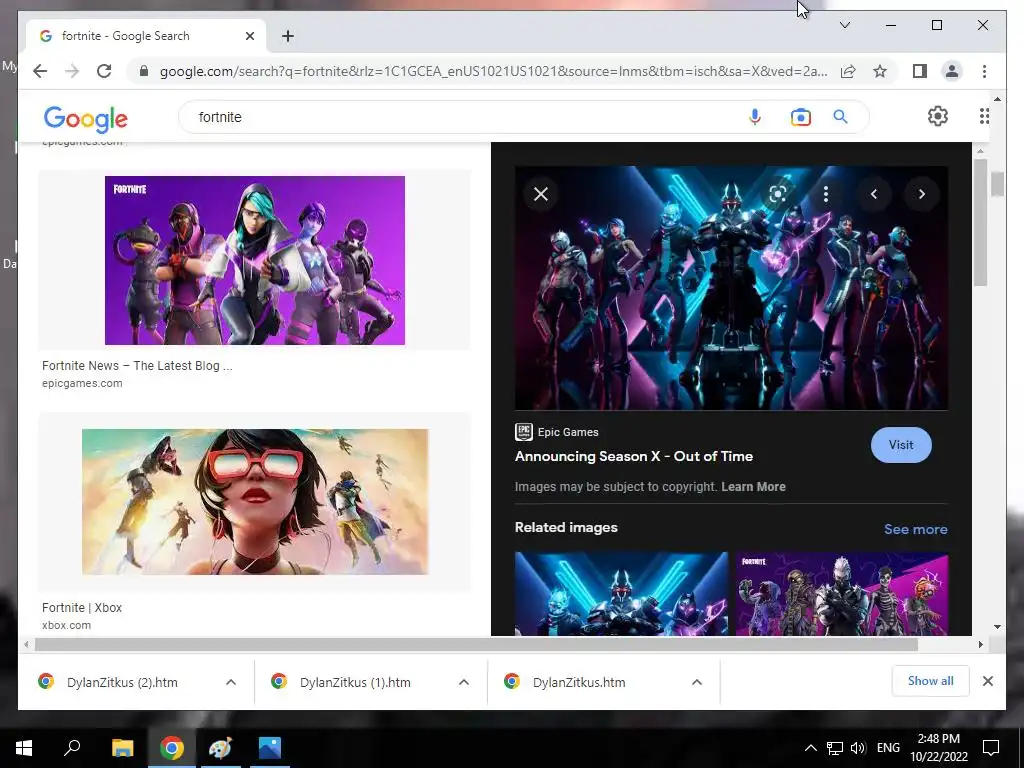Open the Google apps grid
Viewport: 1024px width, 768px height.
click(x=984, y=116)
